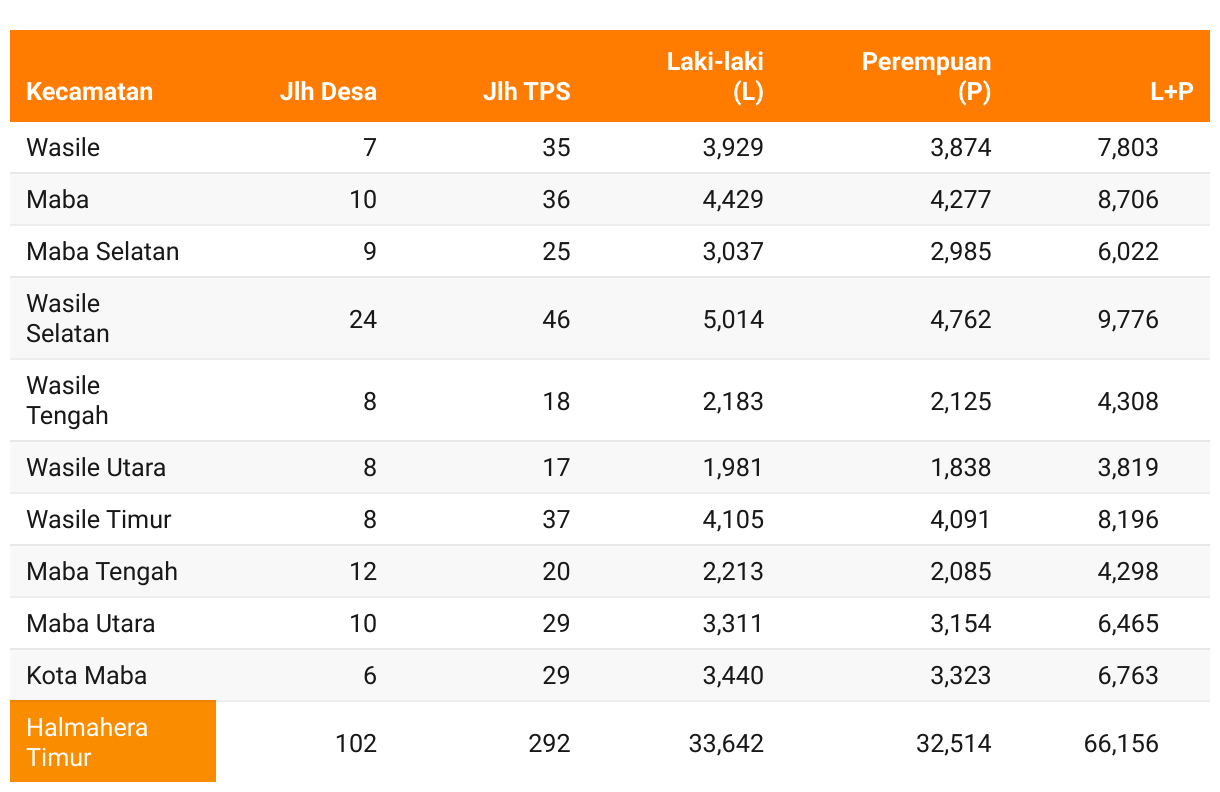Click the orange Halmahera Timur total cell
Screen dimensions: 1220x792
112,742
